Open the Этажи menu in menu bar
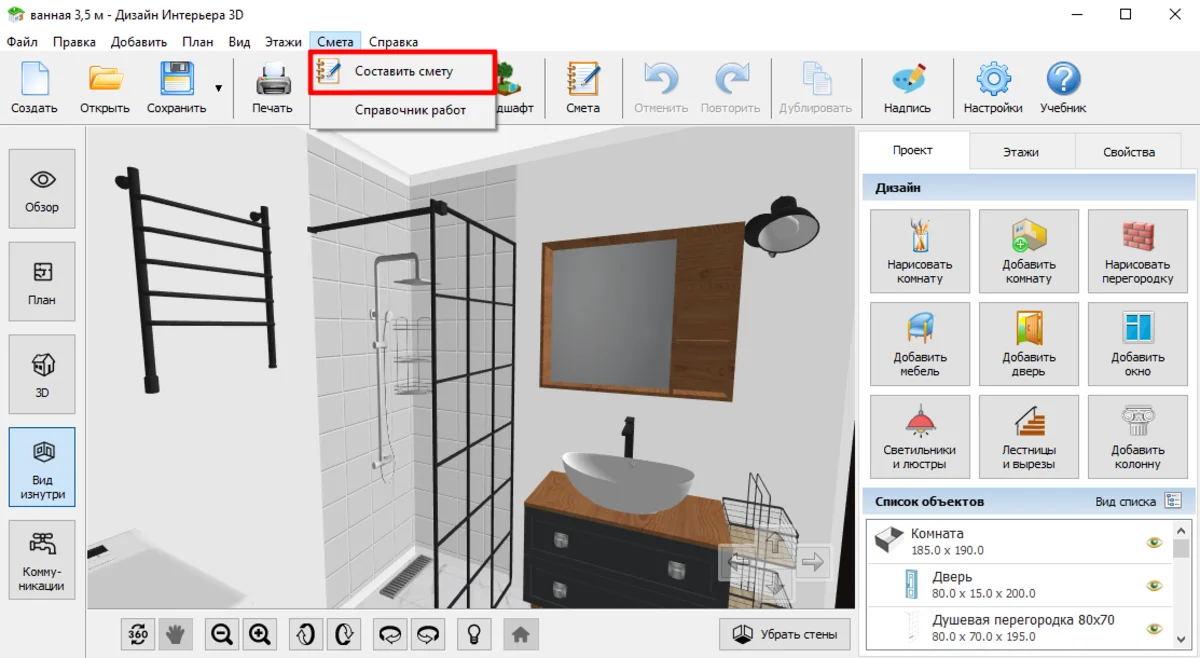1200x658 pixels. tap(283, 42)
